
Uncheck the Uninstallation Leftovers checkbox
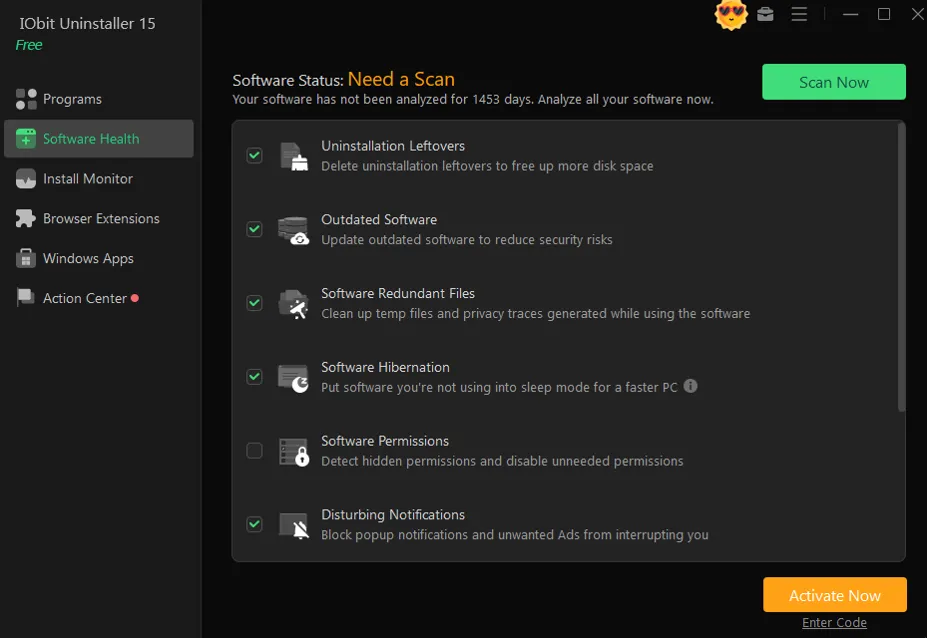(x=254, y=156)
